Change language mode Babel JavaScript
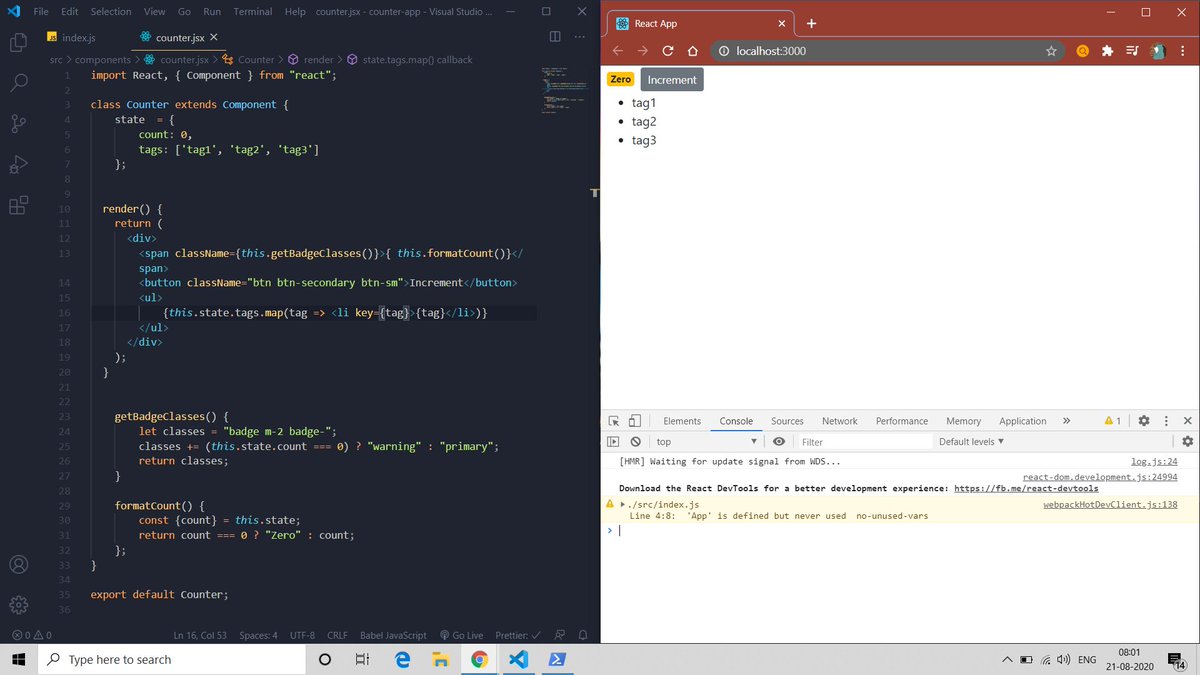The width and height of the screenshot is (1200, 675). pyautogui.click(x=393, y=635)
